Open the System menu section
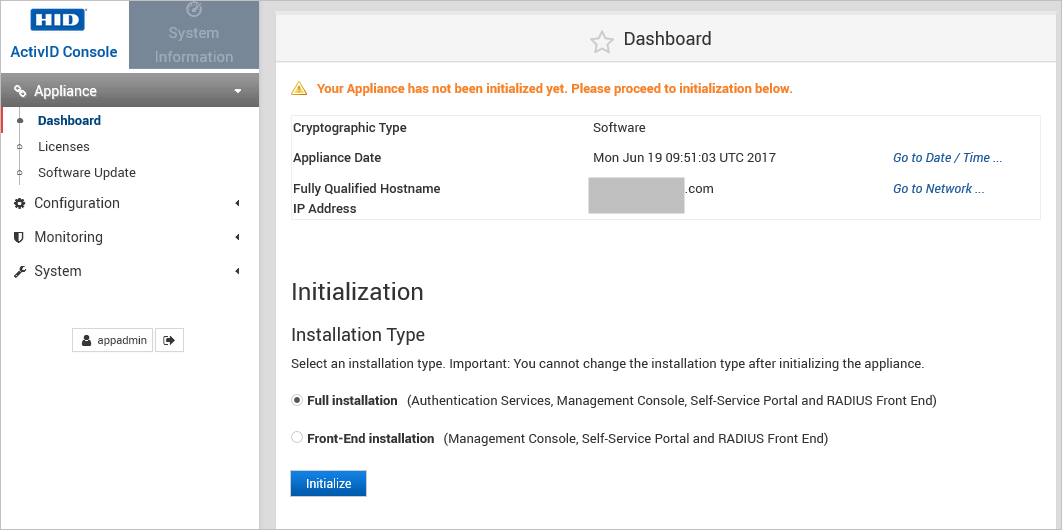The image size is (1062, 530). [x=129, y=271]
